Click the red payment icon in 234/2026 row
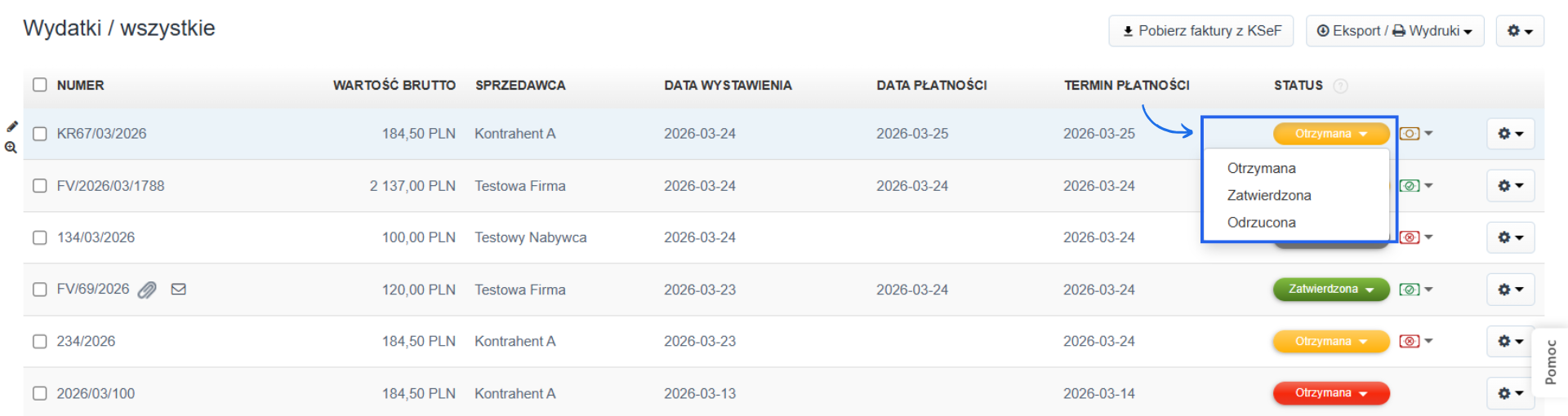 1410,341
